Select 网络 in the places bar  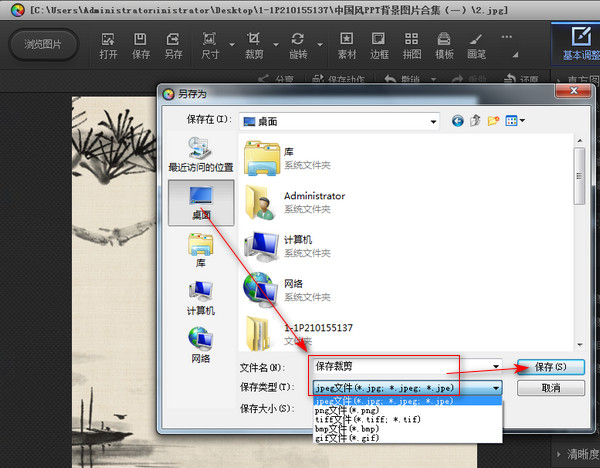pos(201,346)
